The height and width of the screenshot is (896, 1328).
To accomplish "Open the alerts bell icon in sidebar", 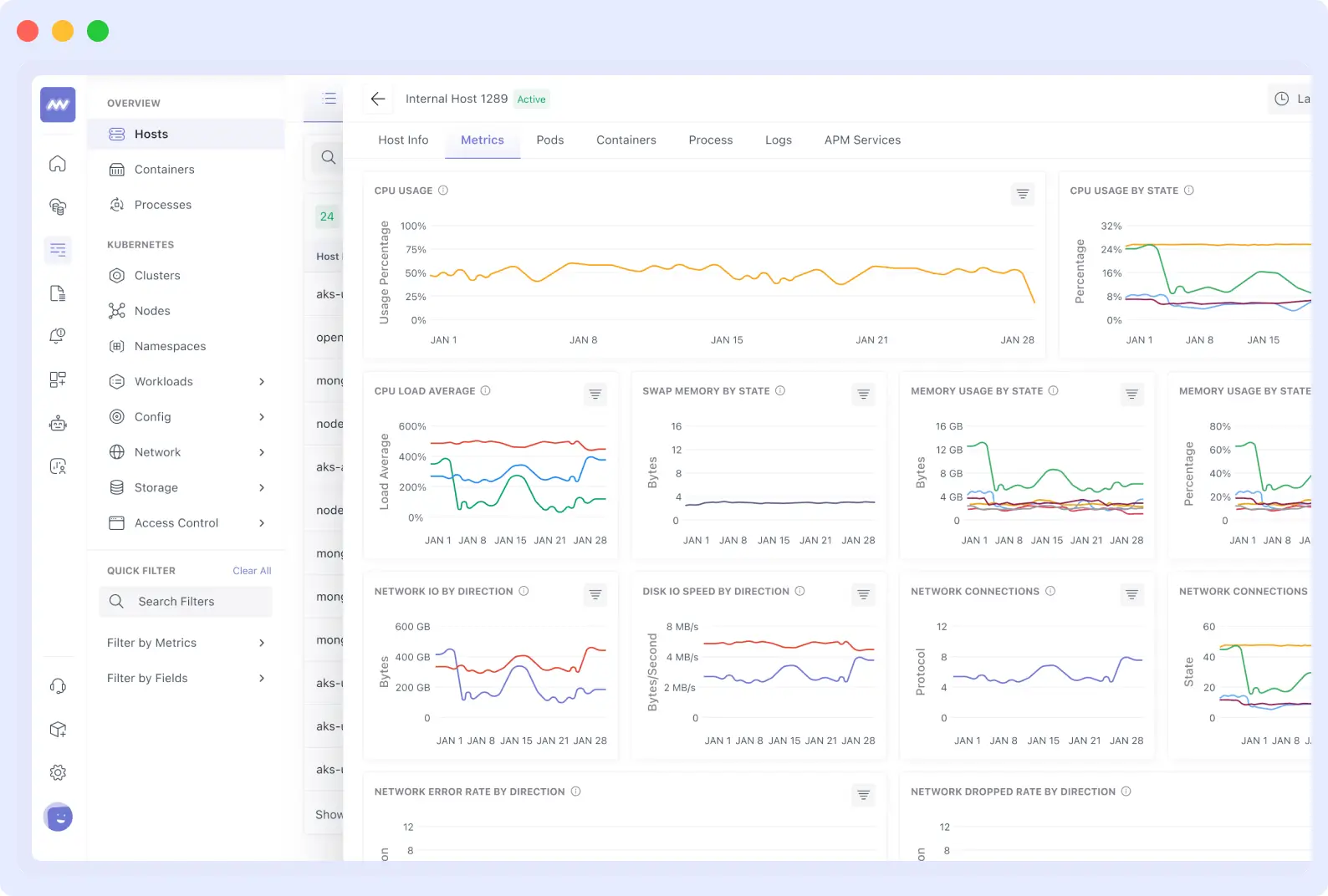I will point(58,336).
